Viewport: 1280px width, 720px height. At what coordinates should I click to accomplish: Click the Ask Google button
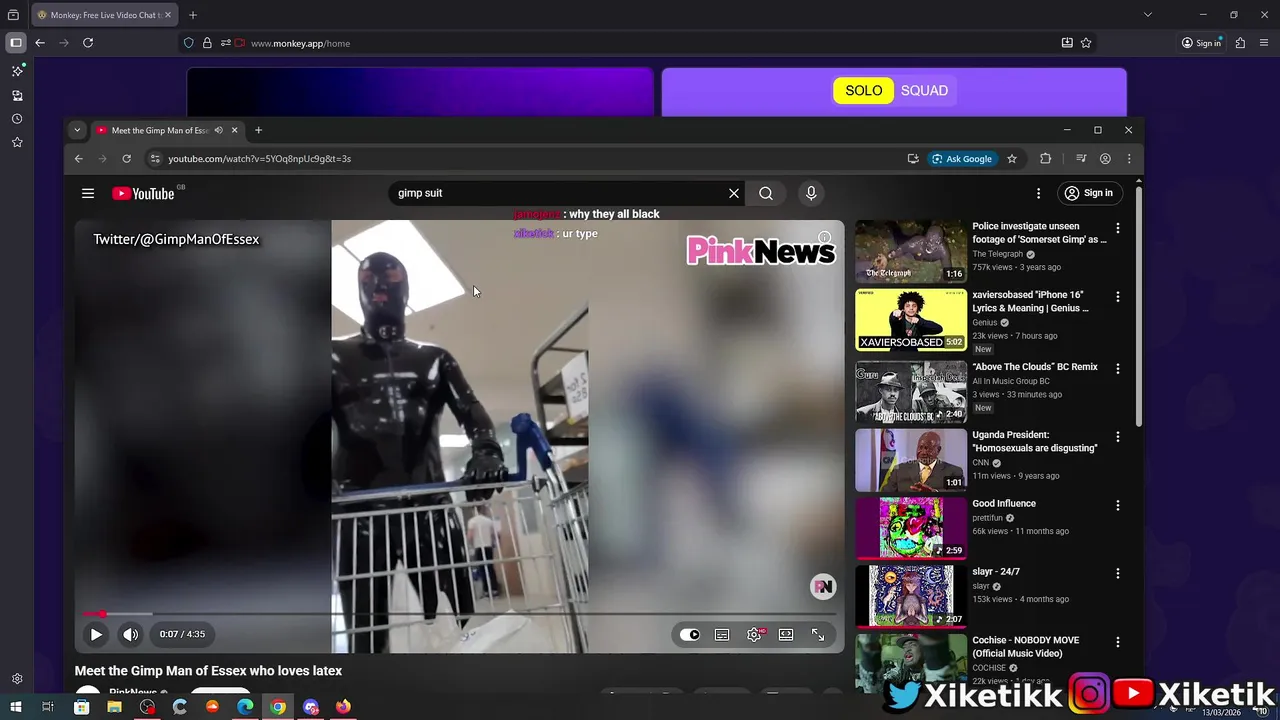tap(962, 159)
